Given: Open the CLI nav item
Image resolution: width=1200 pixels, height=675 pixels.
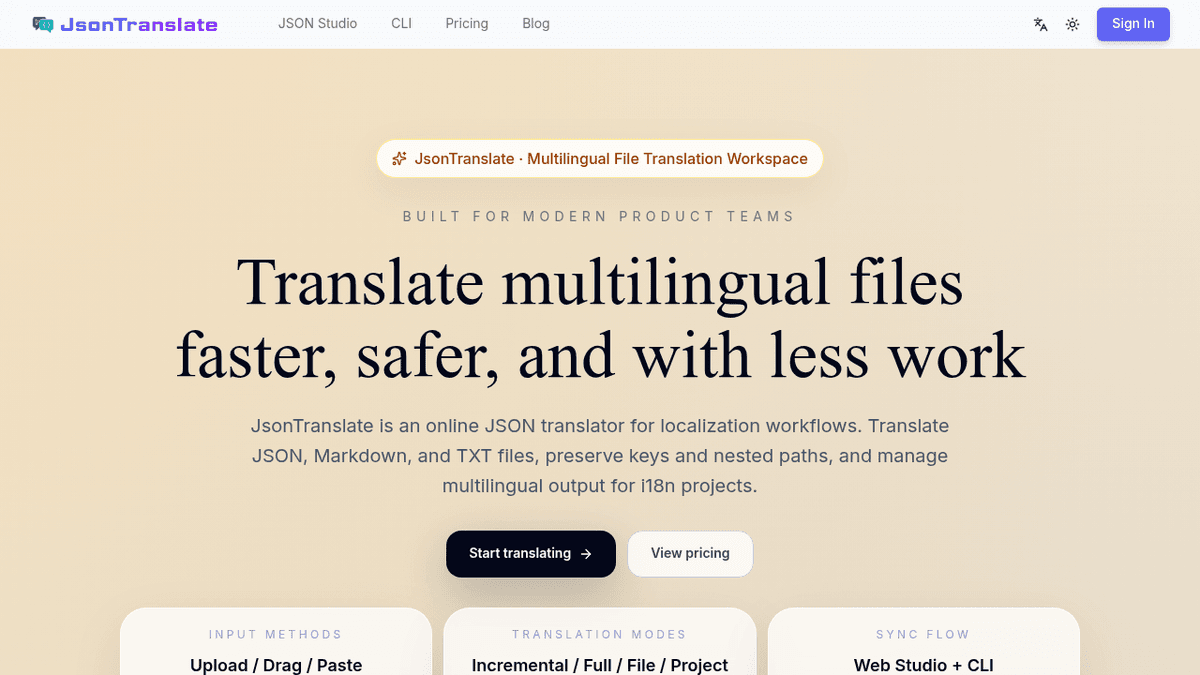Looking at the screenshot, I should pyautogui.click(x=401, y=23).
